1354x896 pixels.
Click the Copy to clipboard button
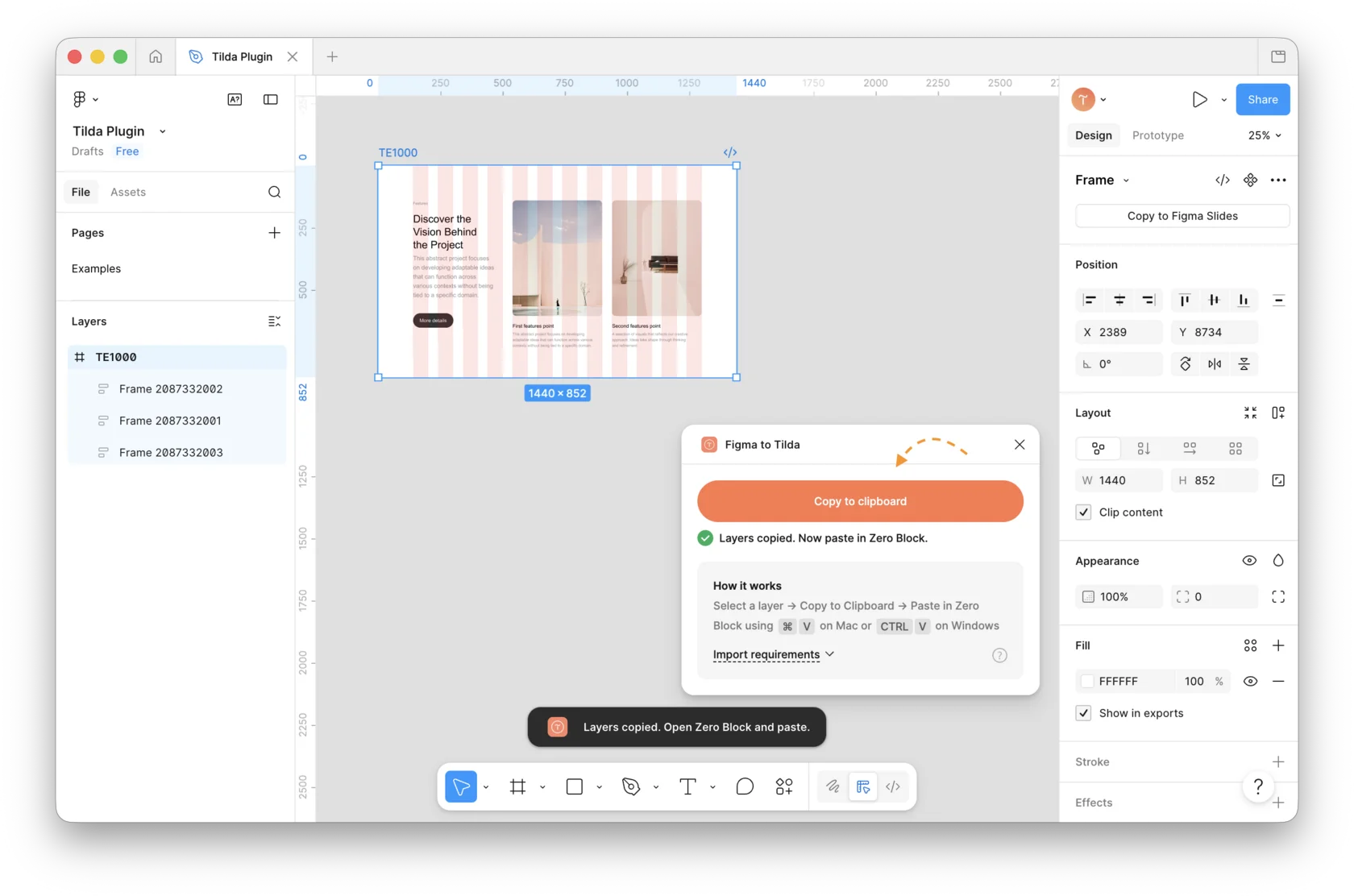(860, 501)
